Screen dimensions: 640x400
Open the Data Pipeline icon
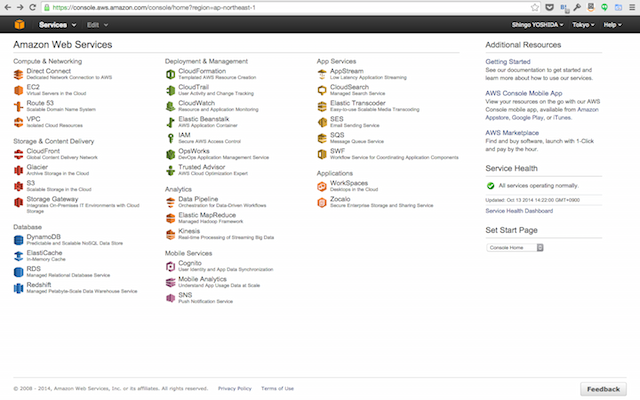[170, 202]
